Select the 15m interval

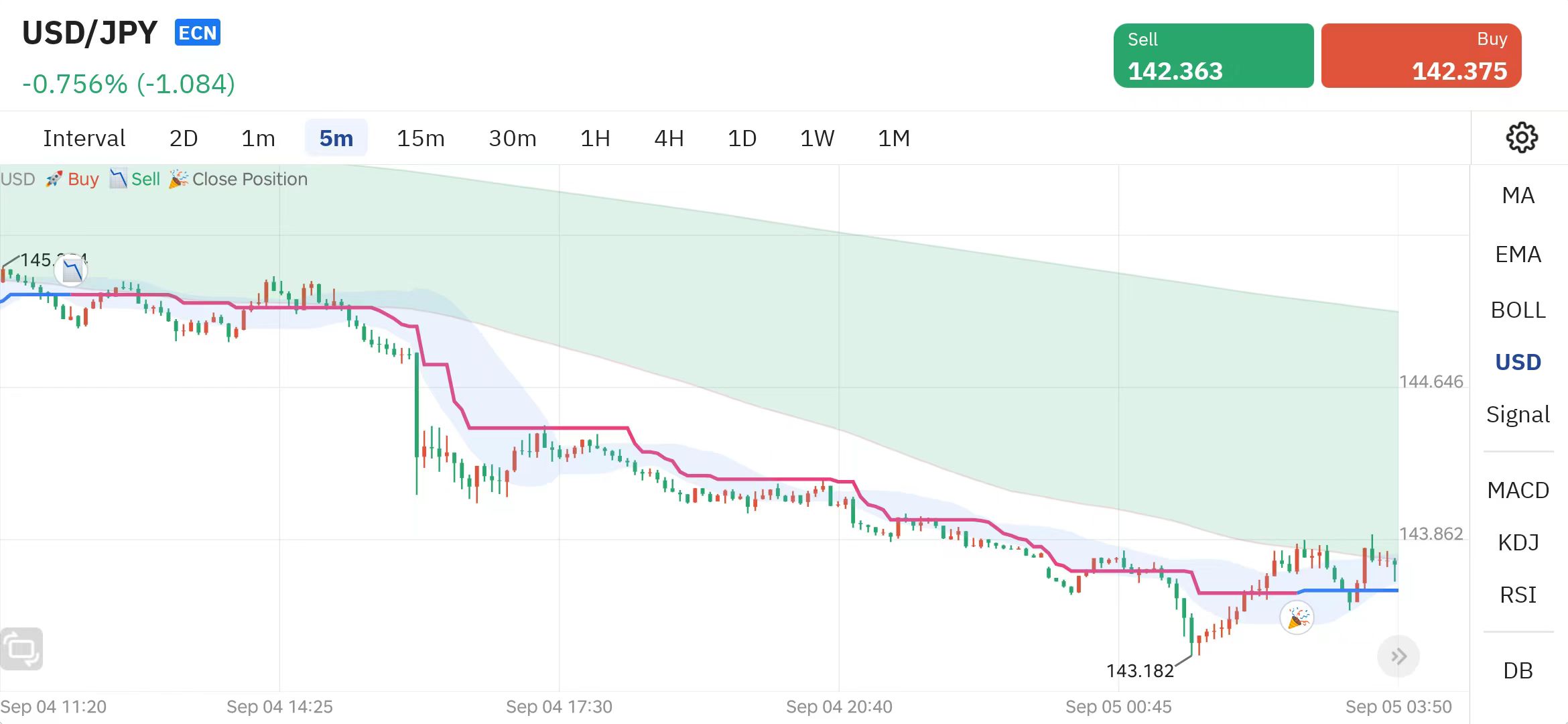(420, 138)
